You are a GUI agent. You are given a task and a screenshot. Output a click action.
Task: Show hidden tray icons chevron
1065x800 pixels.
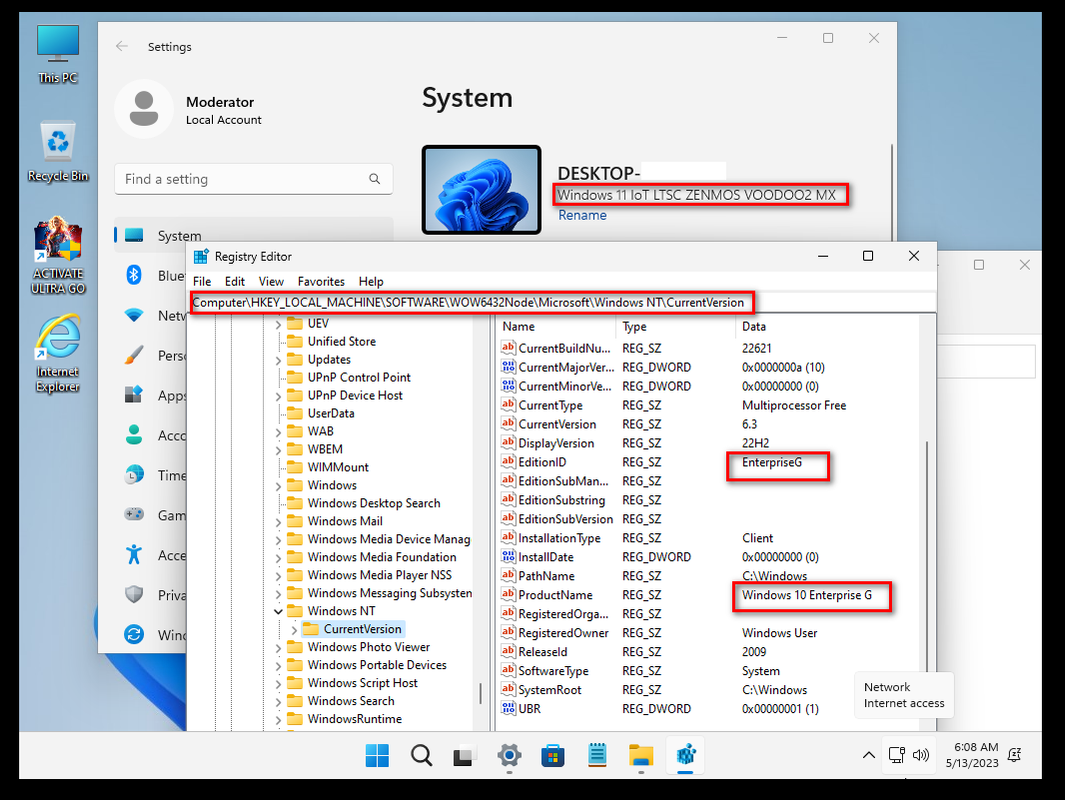coord(869,755)
